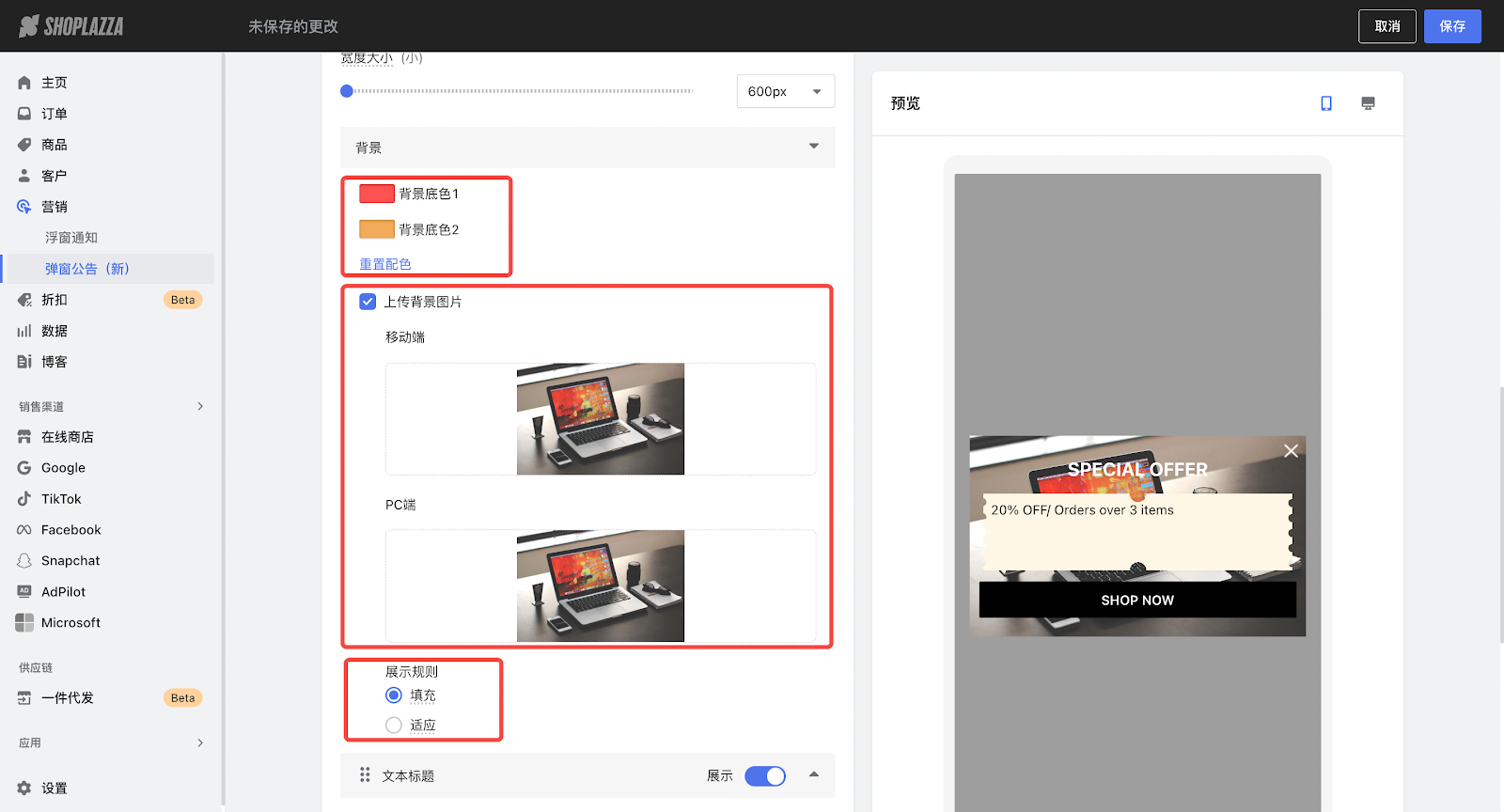
Task: Collapse the 背景 section arrow
Action: tap(814, 147)
